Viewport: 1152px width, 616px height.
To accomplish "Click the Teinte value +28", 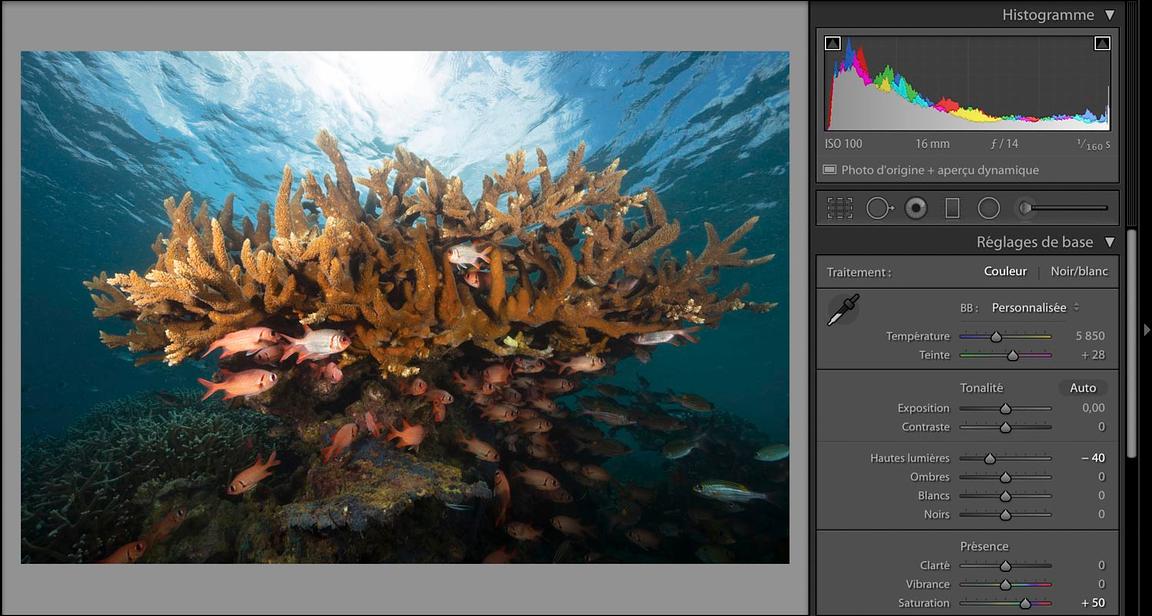I will 1092,355.
